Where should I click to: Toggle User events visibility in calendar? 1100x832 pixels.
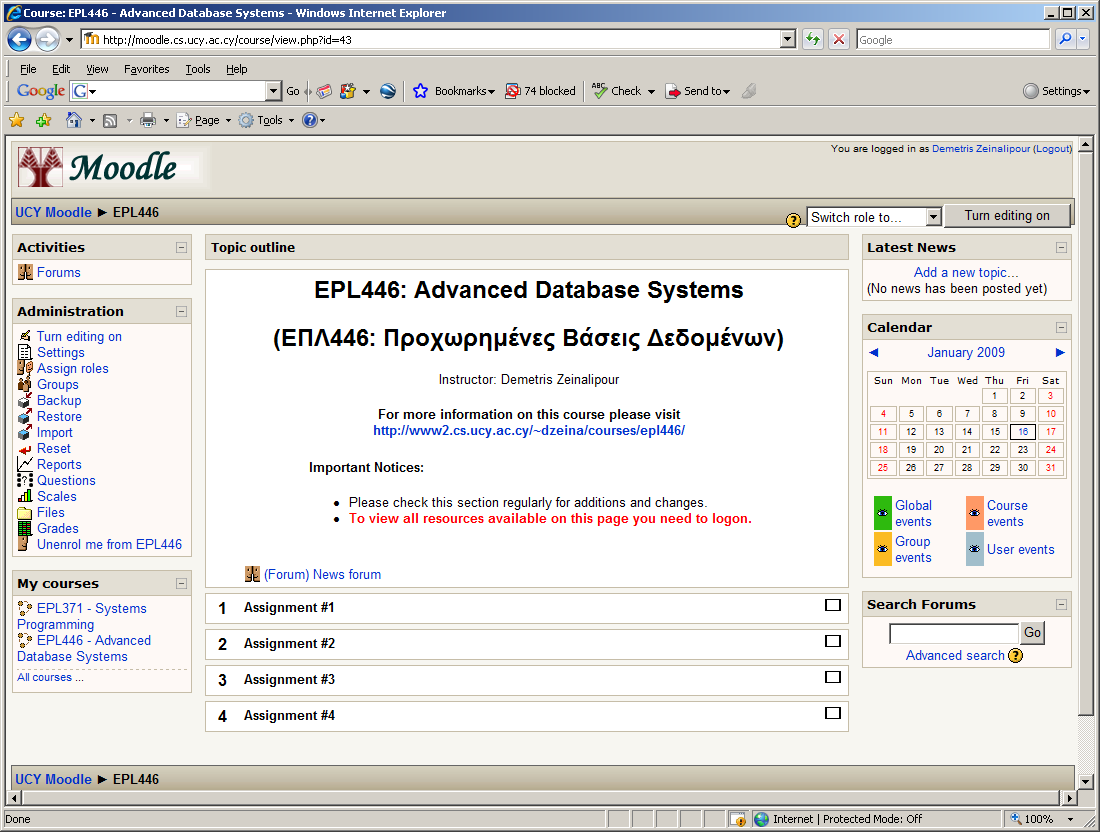click(x=974, y=549)
